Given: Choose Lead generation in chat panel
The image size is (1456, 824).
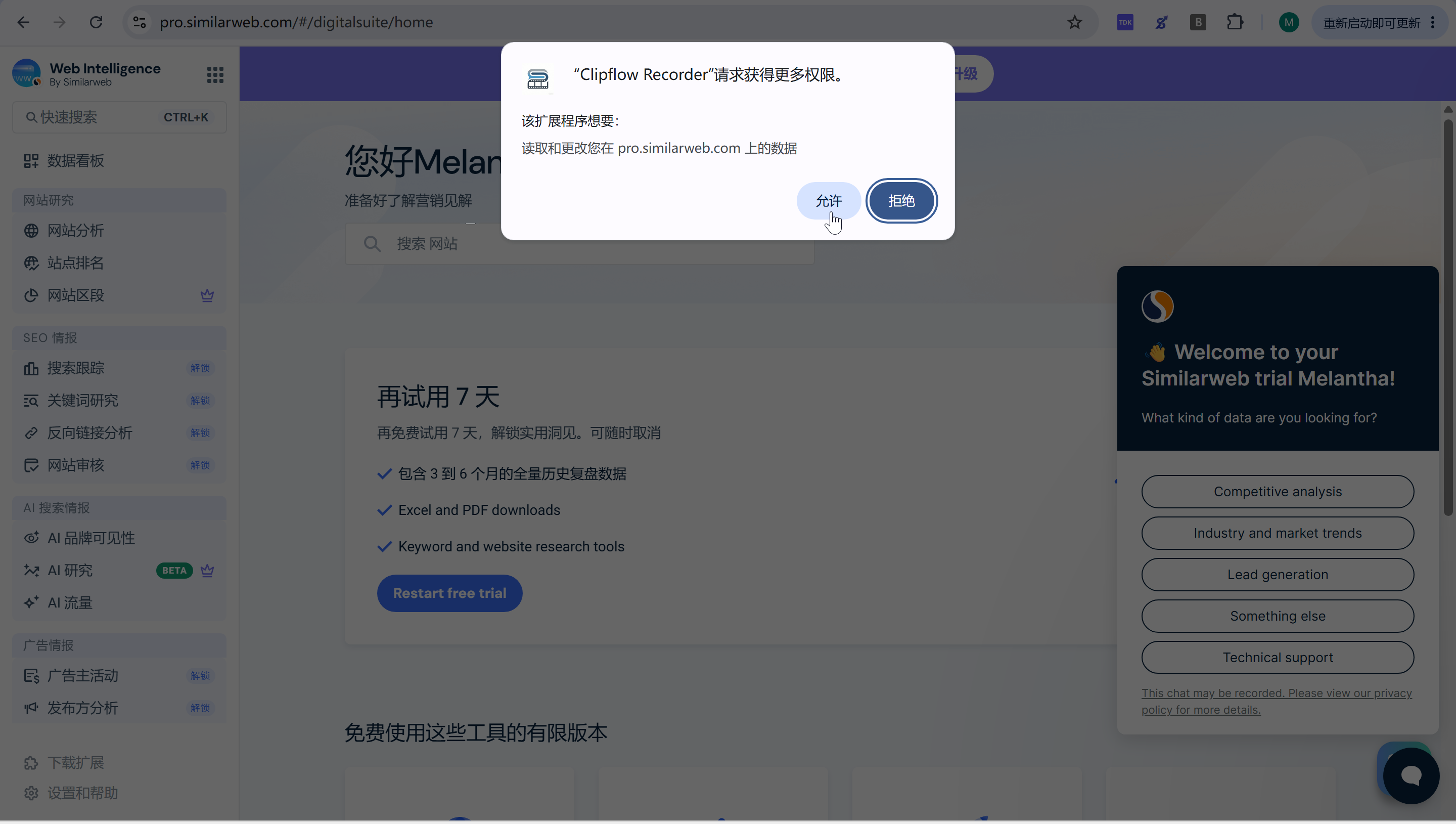Looking at the screenshot, I should point(1278,575).
